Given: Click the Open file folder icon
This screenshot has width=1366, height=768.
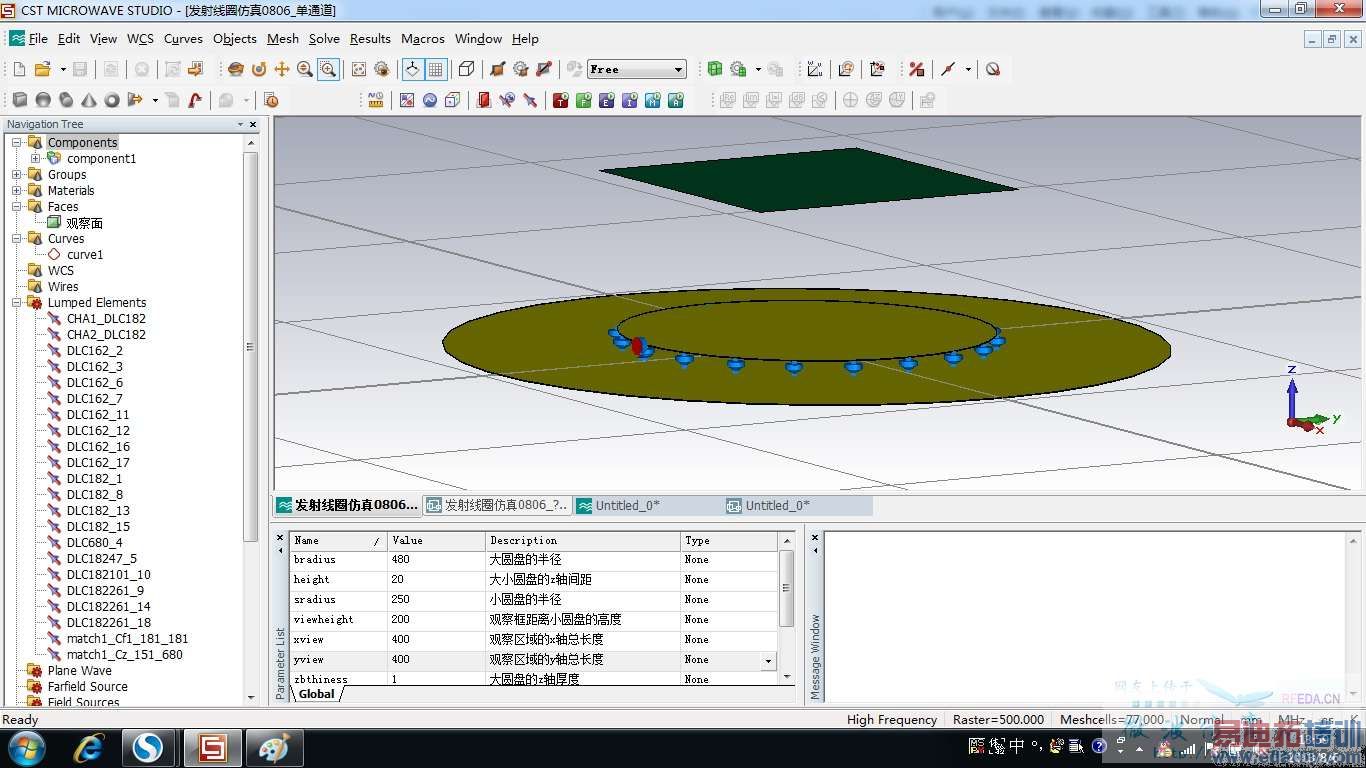Looking at the screenshot, I should [42, 69].
